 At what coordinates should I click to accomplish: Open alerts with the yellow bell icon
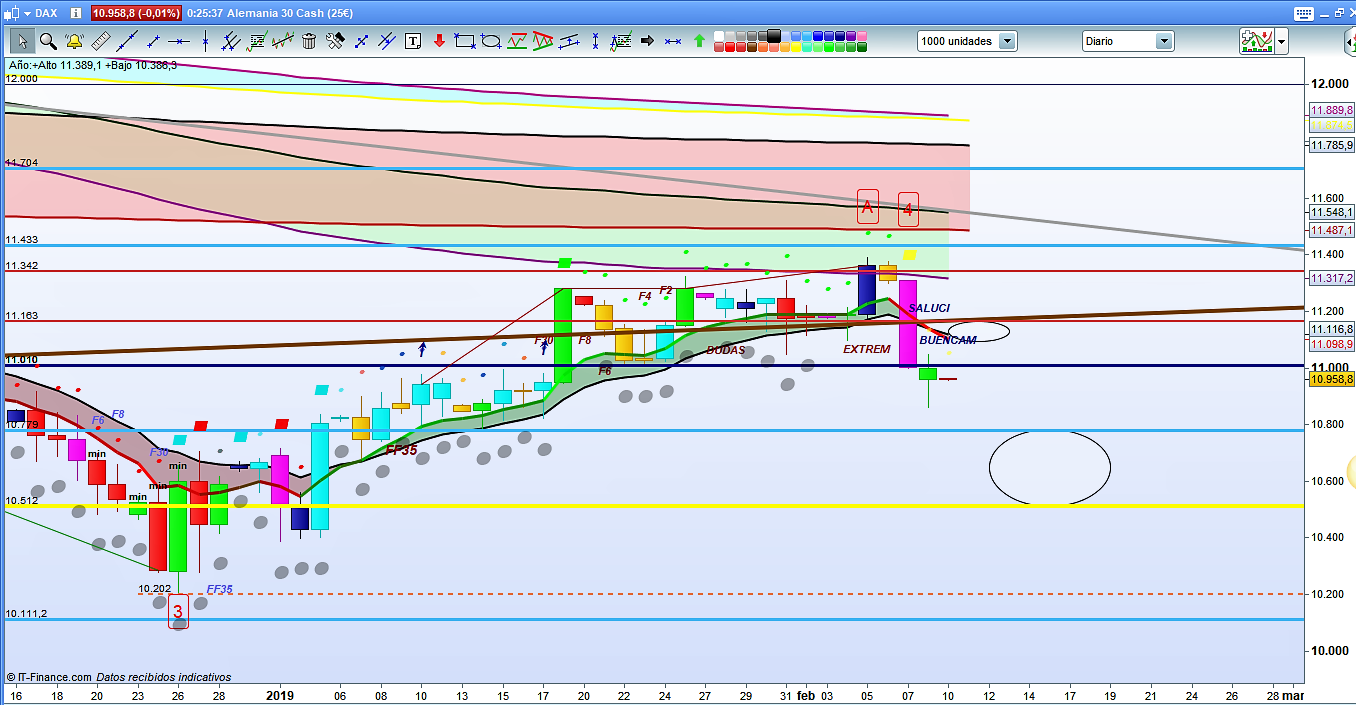pyautogui.click(x=74, y=41)
